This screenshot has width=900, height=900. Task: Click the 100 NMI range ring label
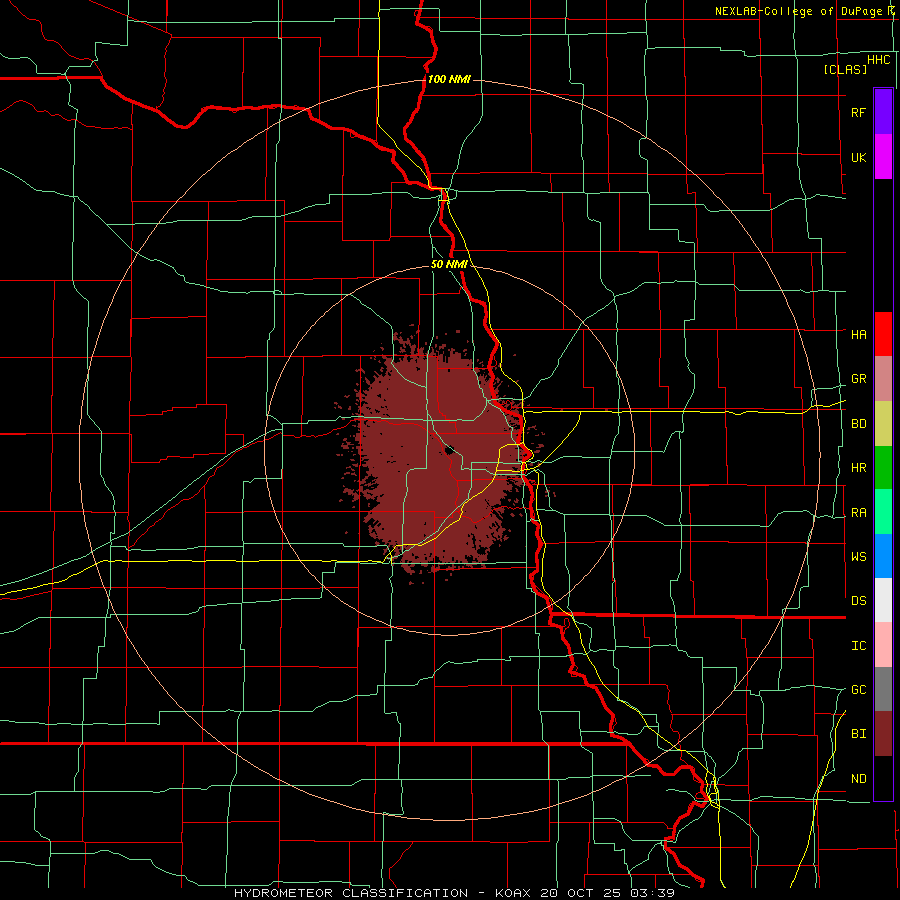click(449, 79)
